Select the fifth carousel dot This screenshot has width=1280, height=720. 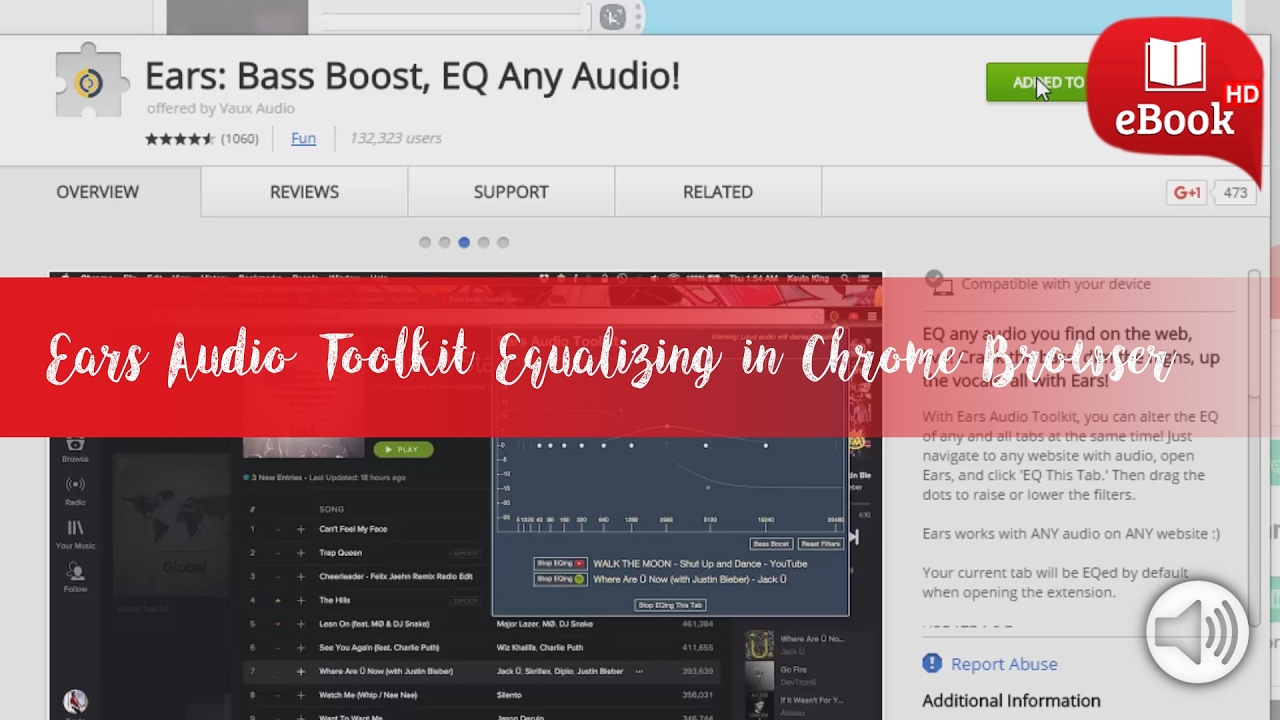tap(503, 243)
